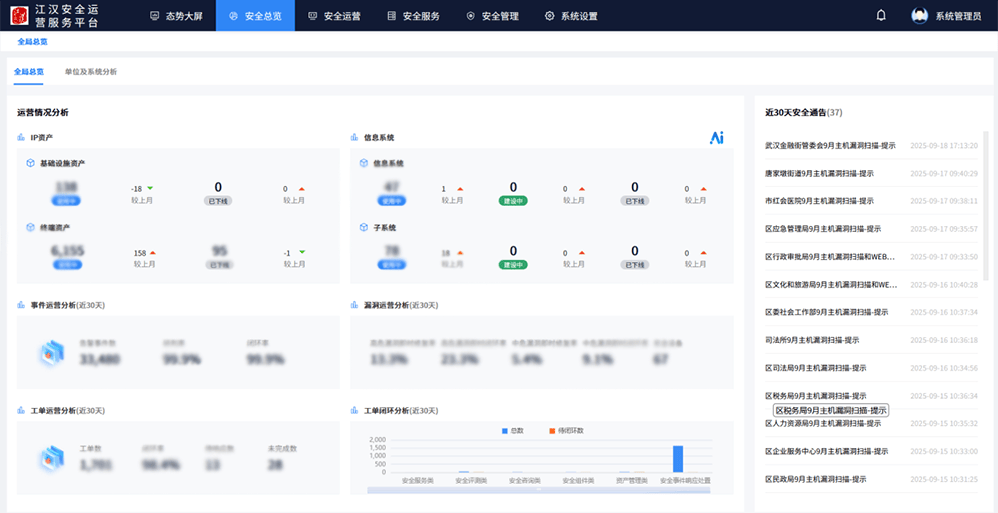Click the AI assistant icon

[716, 138]
